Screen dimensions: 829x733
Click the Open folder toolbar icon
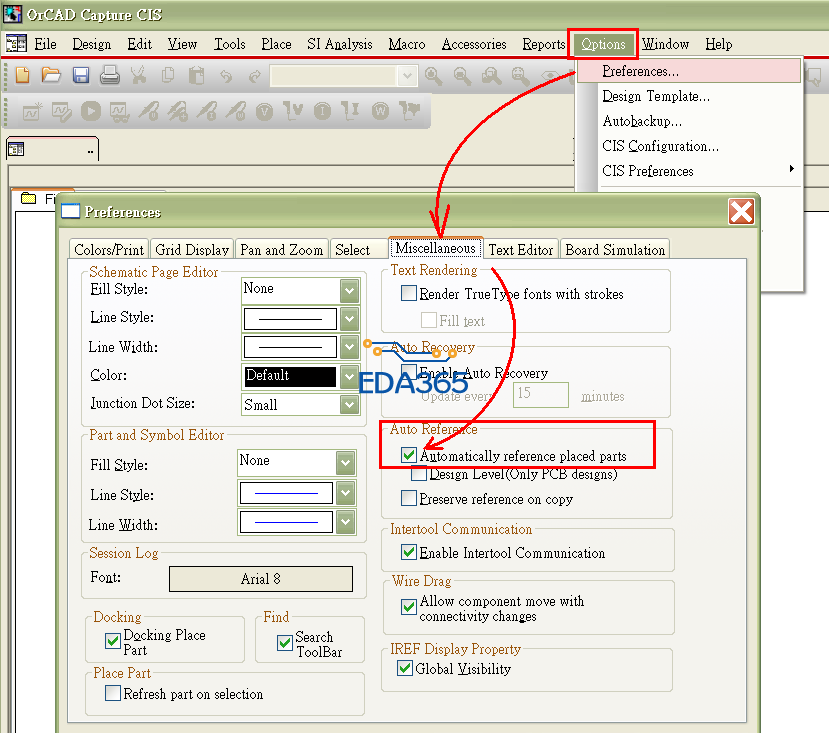pyautogui.click(x=51, y=75)
